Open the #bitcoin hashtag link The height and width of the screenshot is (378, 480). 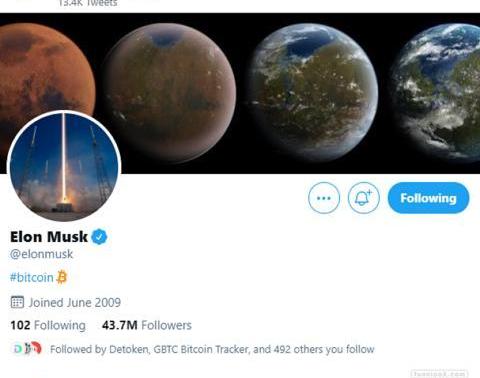(x=32, y=277)
